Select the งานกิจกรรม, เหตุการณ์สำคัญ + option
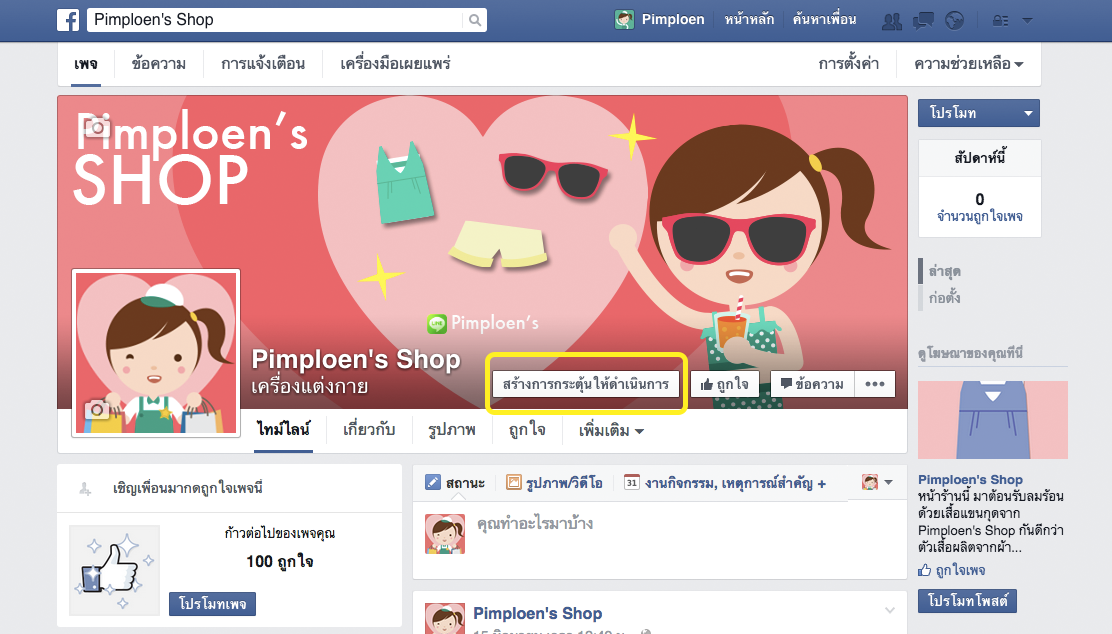Viewport: 1112px width, 634px height. tap(725, 483)
